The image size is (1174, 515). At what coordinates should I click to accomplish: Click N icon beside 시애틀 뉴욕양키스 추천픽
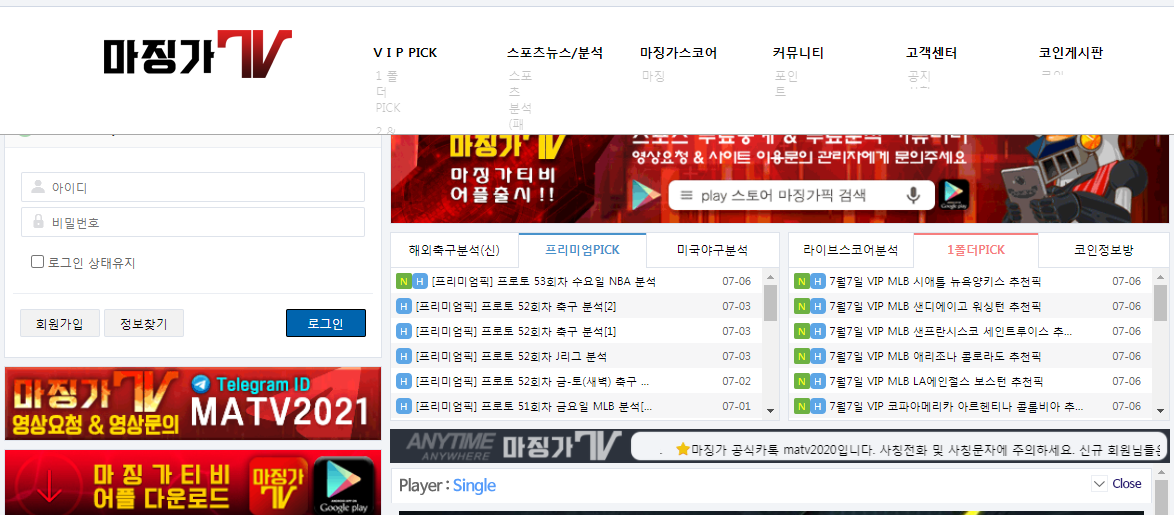pyautogui.click(x=801, y=281)
